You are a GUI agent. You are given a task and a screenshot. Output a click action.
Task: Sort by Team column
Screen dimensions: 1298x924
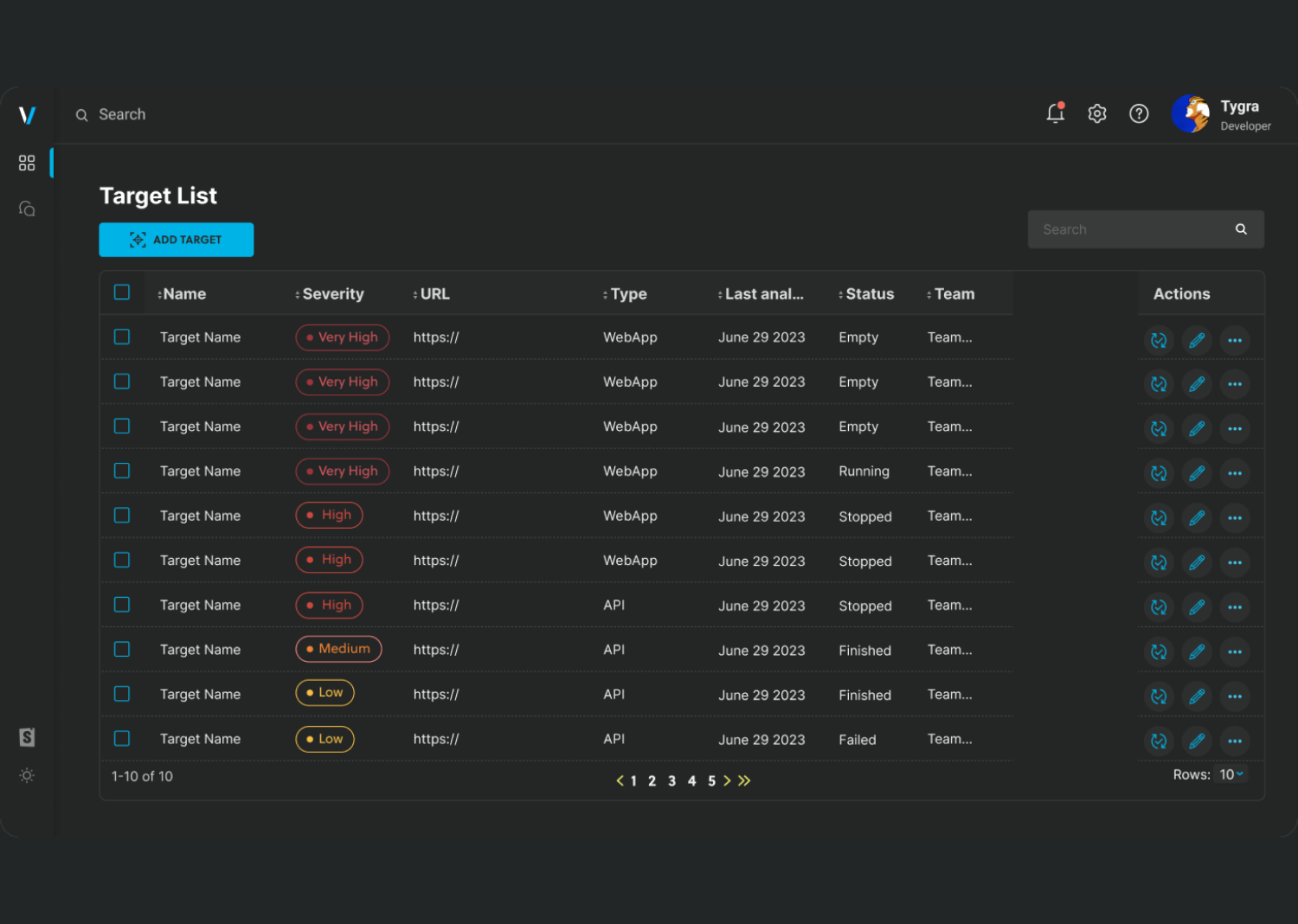tap(951, 294)
